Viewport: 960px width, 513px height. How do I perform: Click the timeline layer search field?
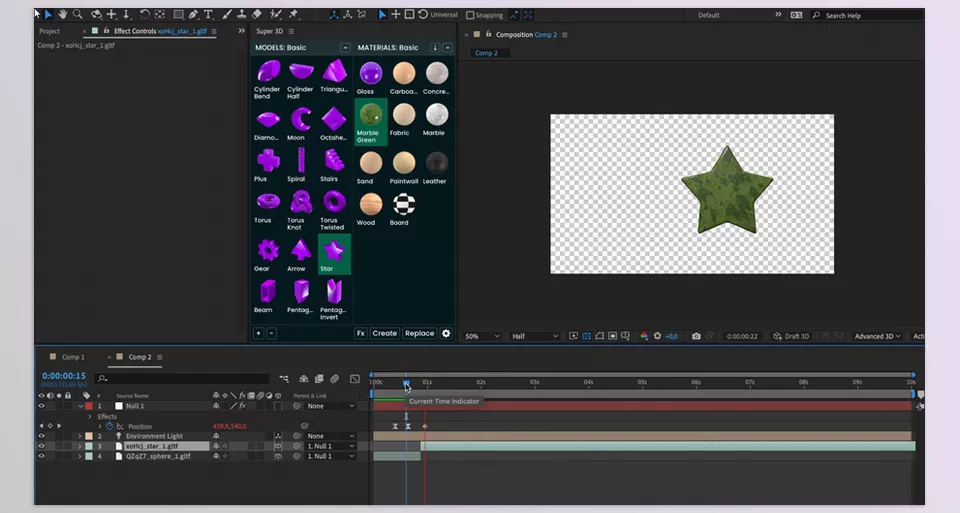pos(182,379)
